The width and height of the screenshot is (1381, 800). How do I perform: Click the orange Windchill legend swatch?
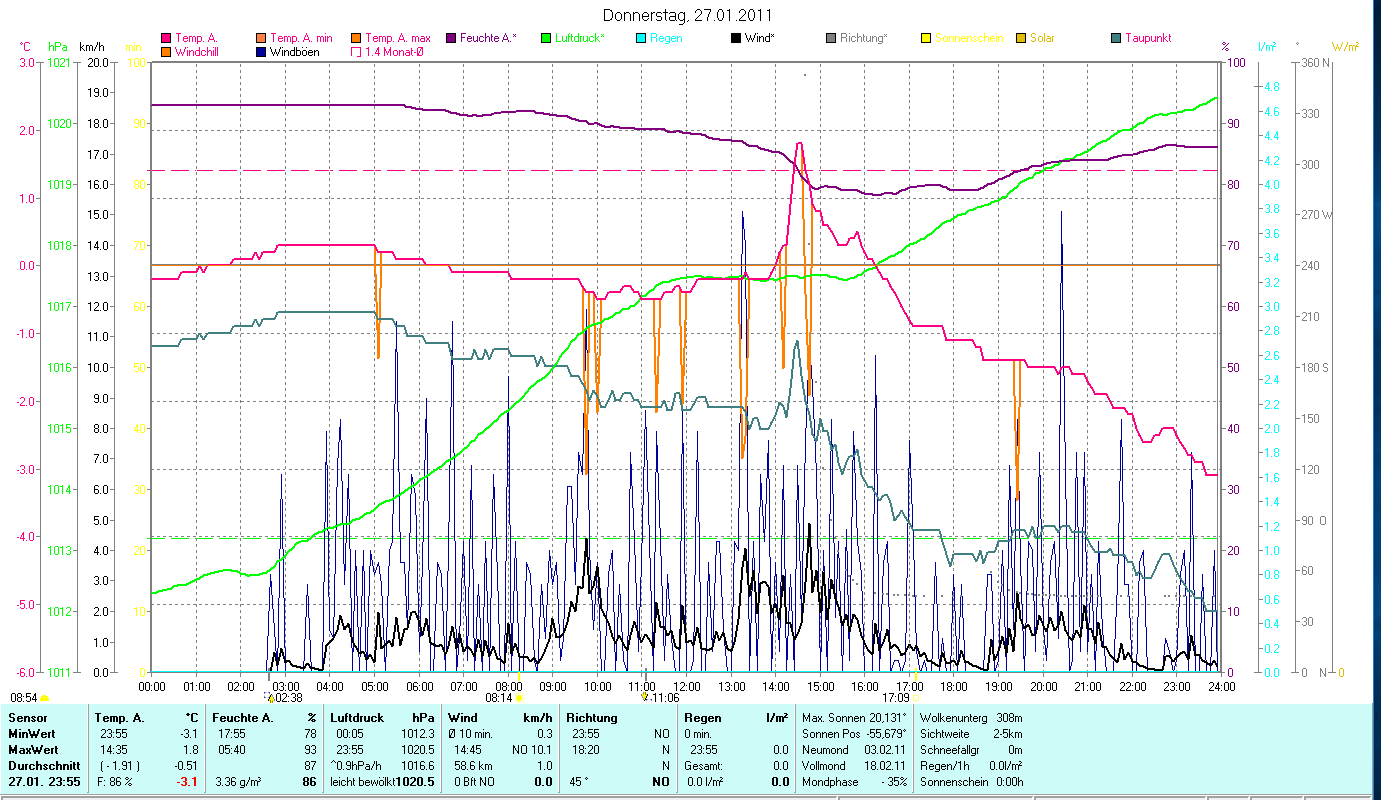(x=166, y=51)
